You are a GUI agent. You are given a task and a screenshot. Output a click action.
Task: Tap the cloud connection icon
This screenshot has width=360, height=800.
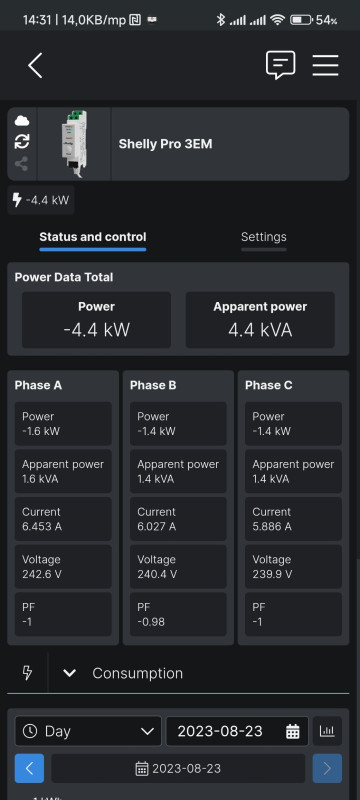coord(22,121)
